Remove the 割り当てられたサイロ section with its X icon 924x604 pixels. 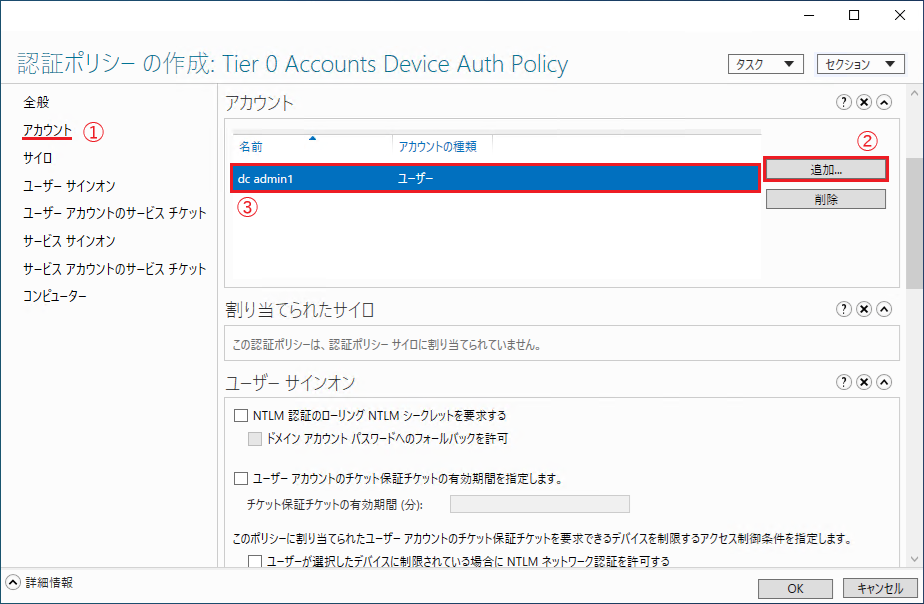(863, 309)
